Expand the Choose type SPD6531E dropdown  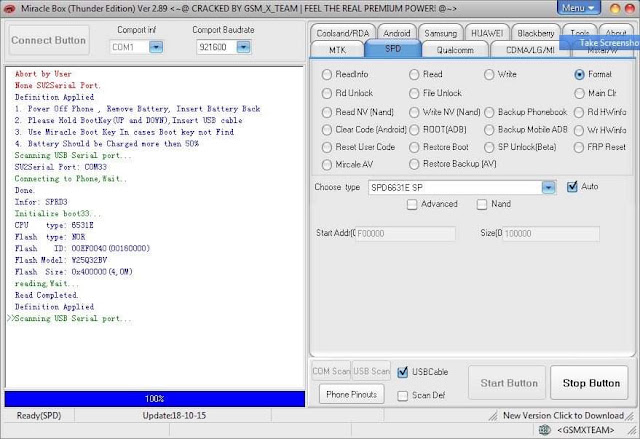click(549, 188)
